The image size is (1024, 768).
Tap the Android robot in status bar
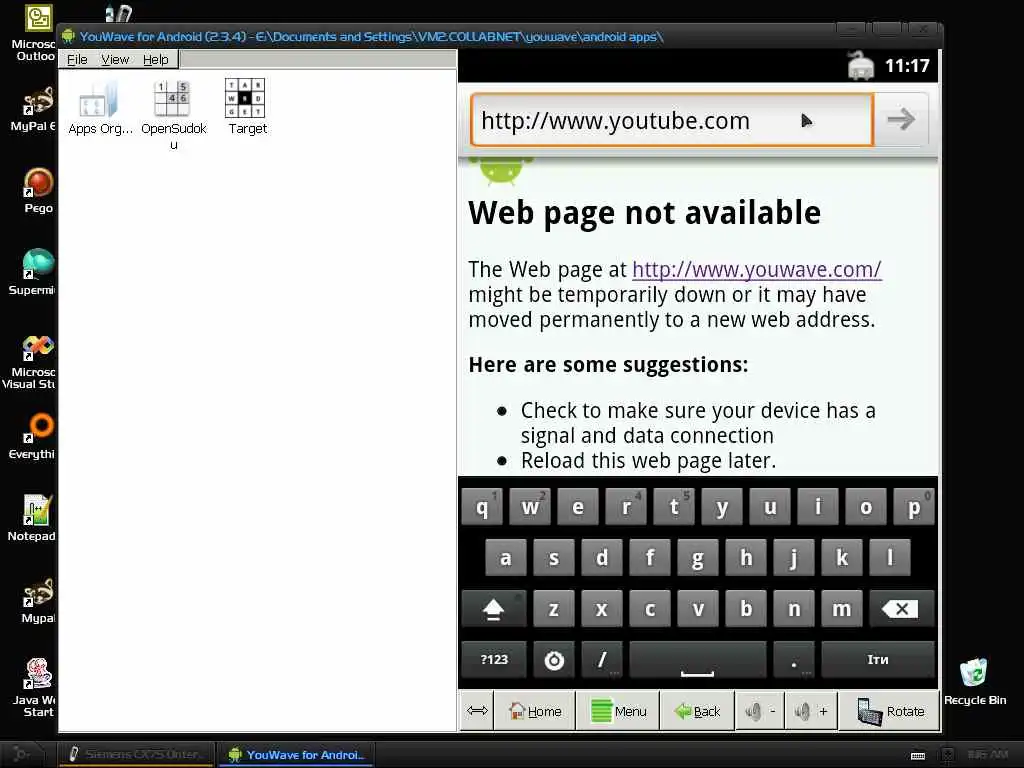click(861, 65)
